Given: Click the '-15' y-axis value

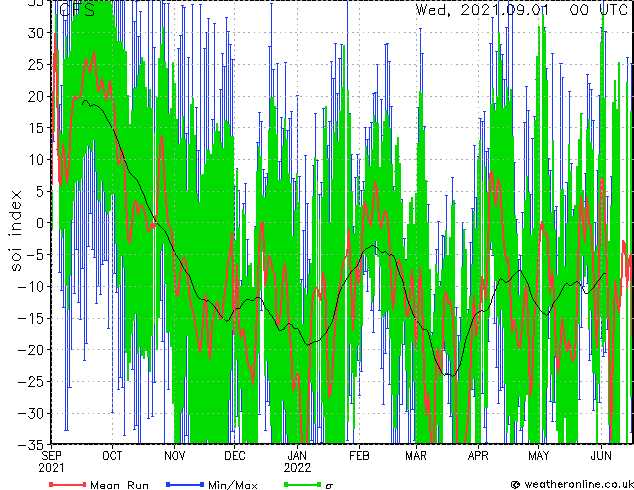Looking at the screenshot, I should tap(31, 318).
